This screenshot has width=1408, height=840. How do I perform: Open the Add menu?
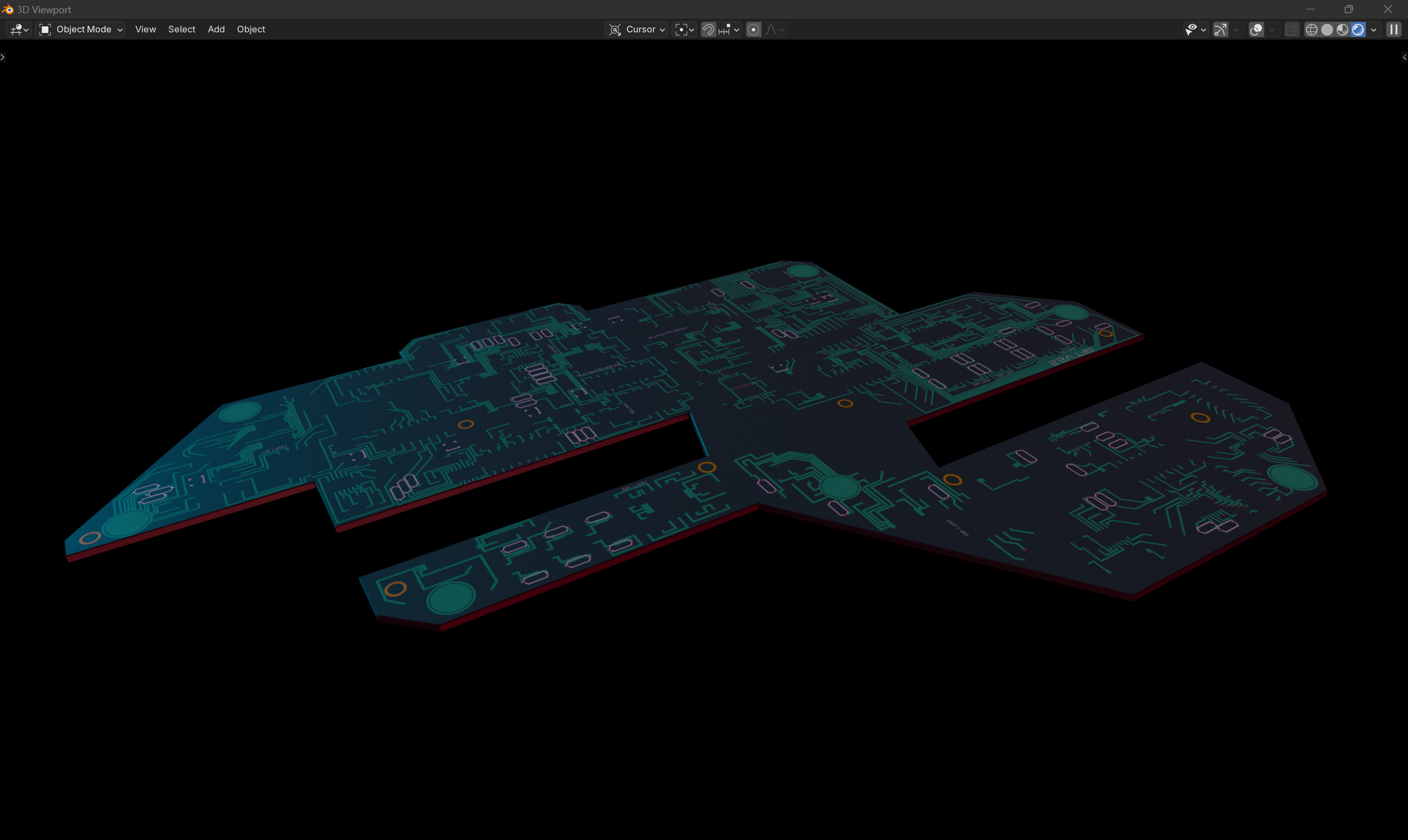[x=216, y=30]
